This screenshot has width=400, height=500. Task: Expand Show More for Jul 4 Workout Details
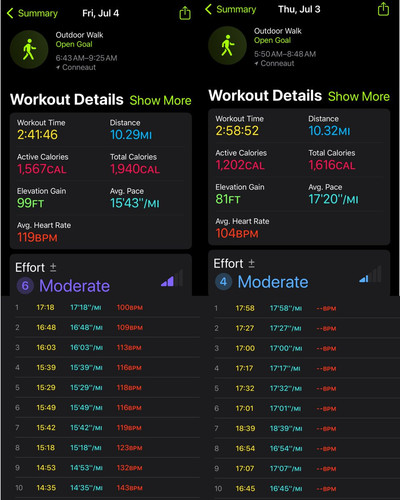[x=160, y=100]
